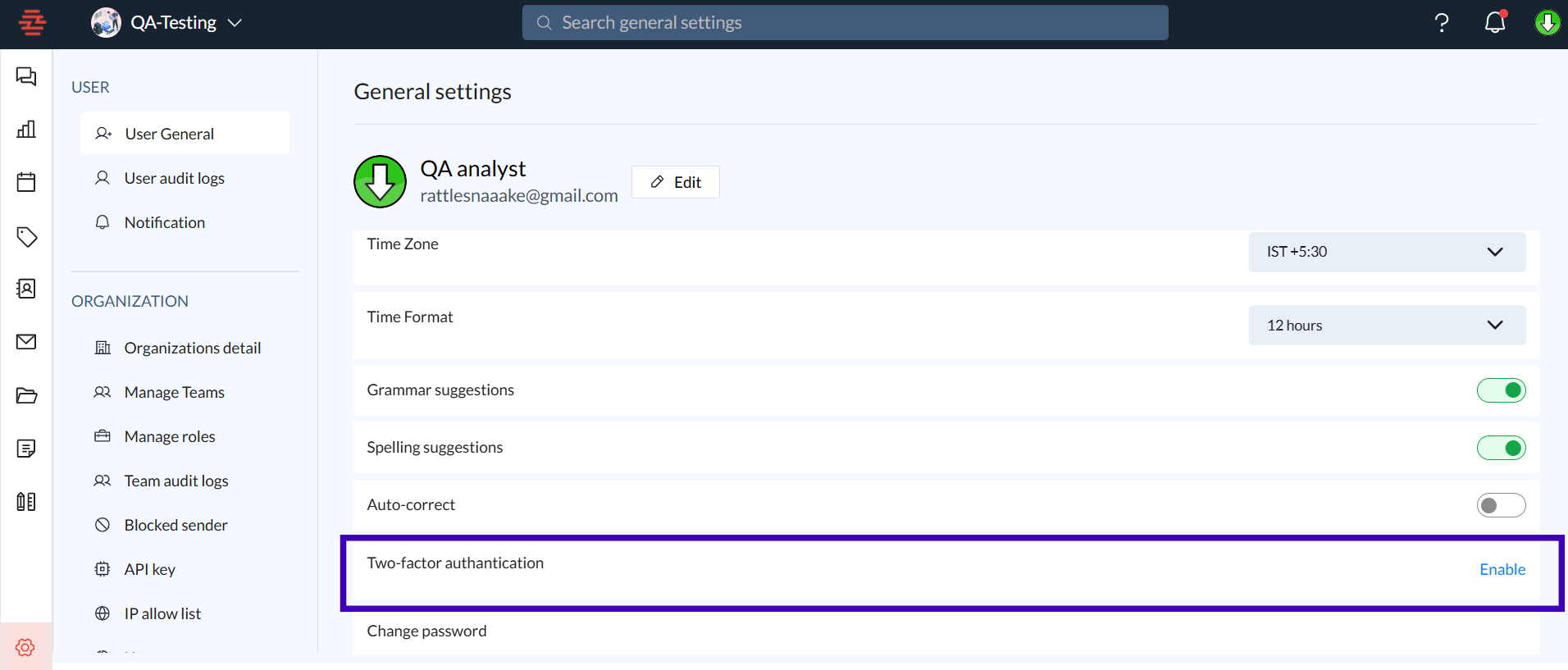Focus the Search general settings field
The width and height of the screenshot is (1568, 670).
click(x=845, y=23)
